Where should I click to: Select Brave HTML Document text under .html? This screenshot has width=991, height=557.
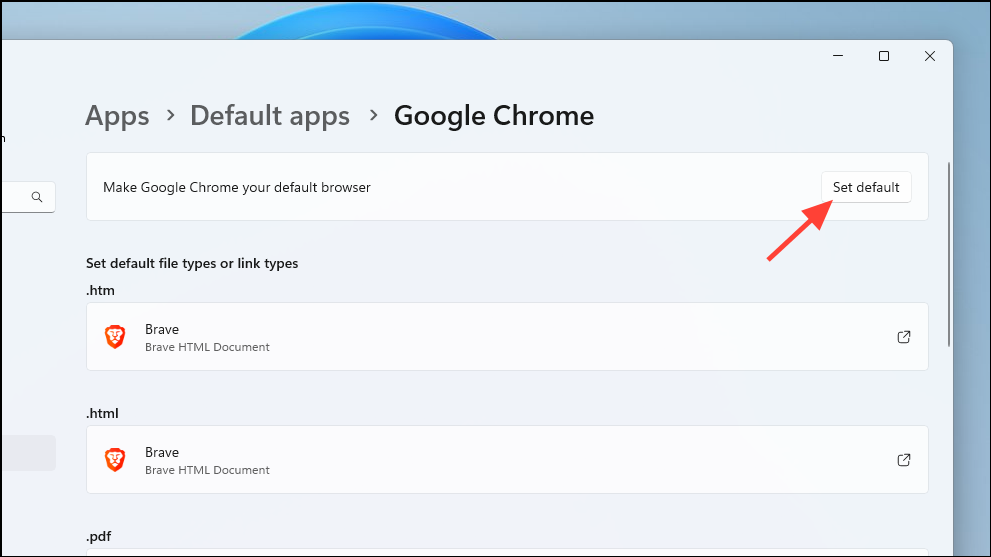(207, 470)
